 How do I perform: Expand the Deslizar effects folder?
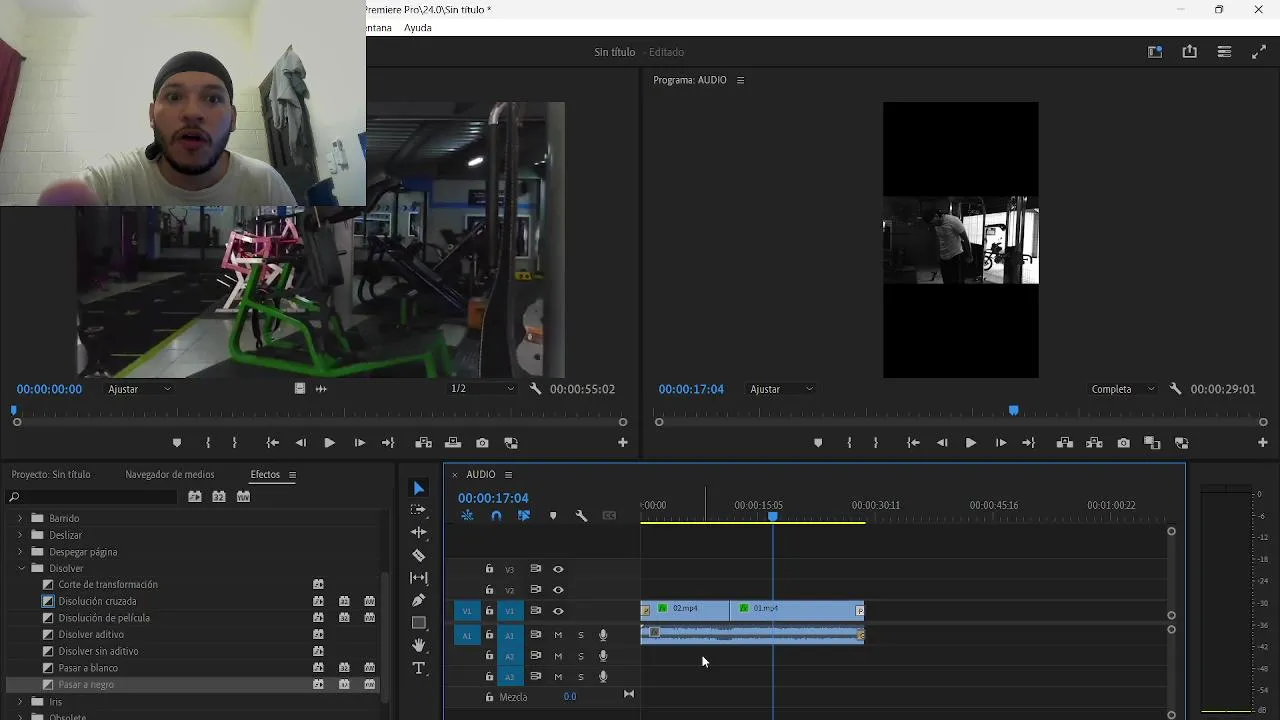pos(20,535)
